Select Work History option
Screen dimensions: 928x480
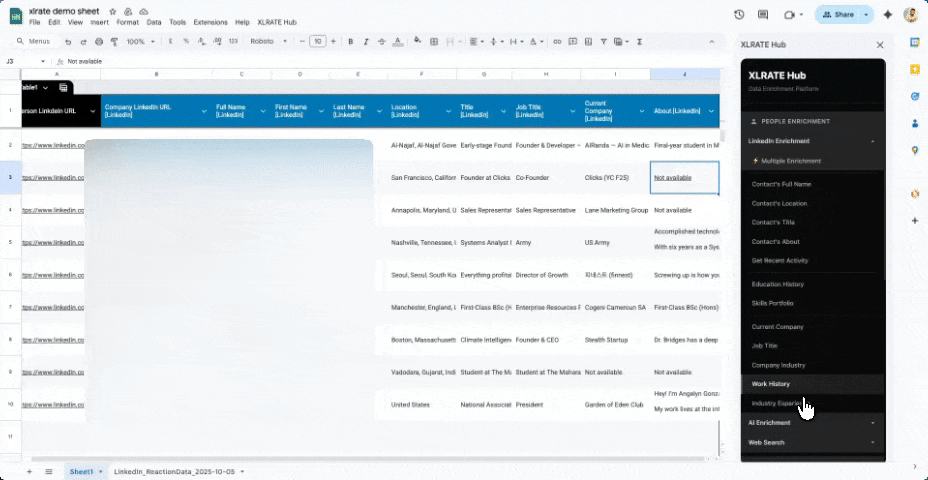813,384
